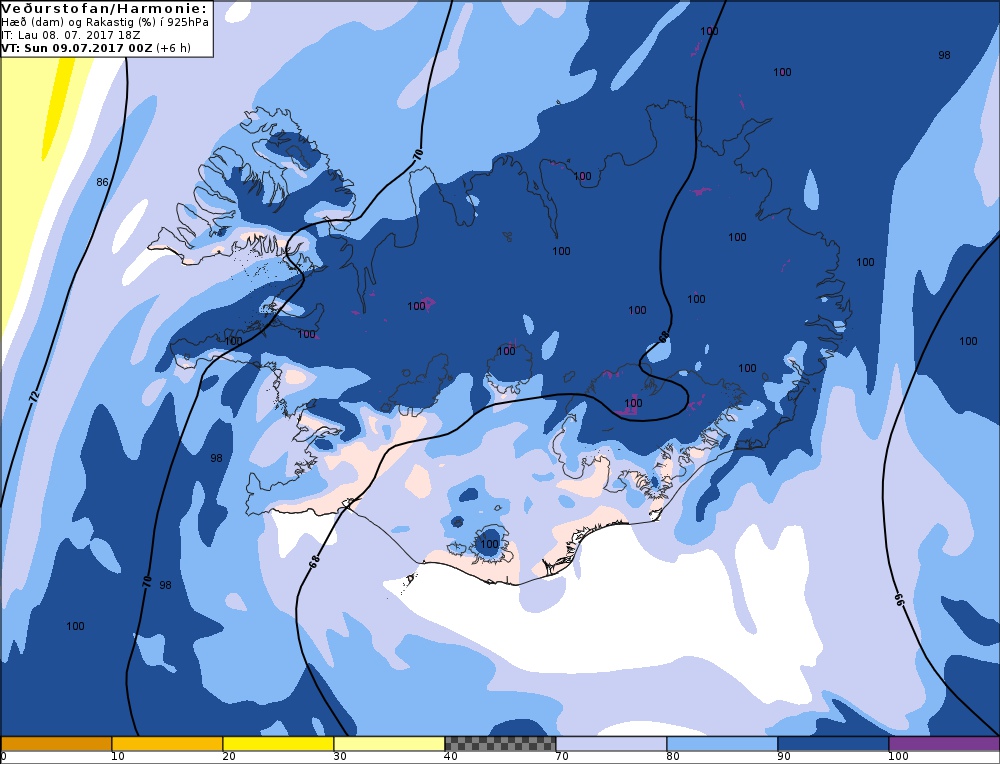Click the light blue 80–90 legend swatch
The image size is (1000, 764).
(722, 744)
